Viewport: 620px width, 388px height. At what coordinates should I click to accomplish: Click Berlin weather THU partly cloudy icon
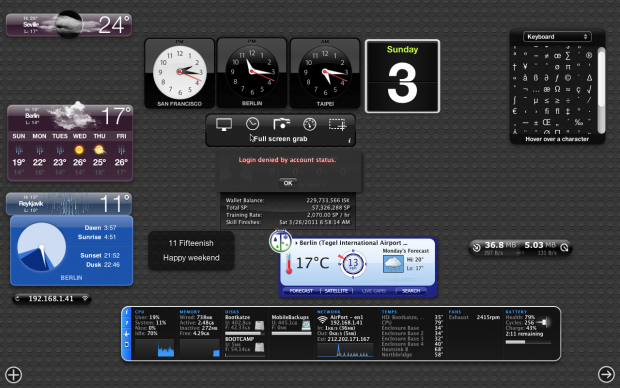[99, 150]
